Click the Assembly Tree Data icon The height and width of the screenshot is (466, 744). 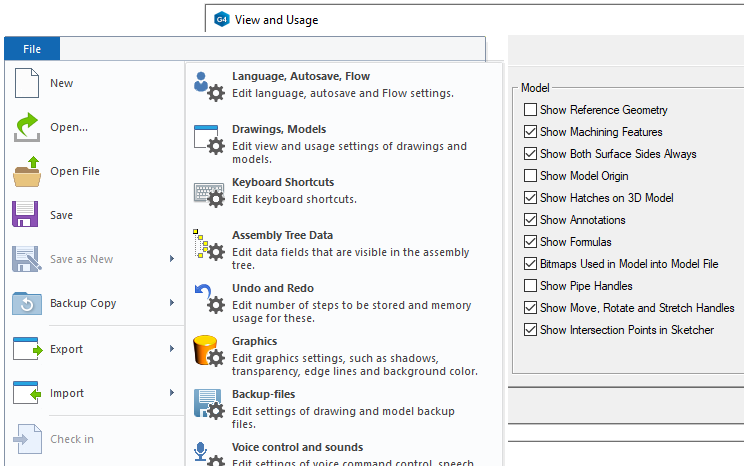(208, 245)
